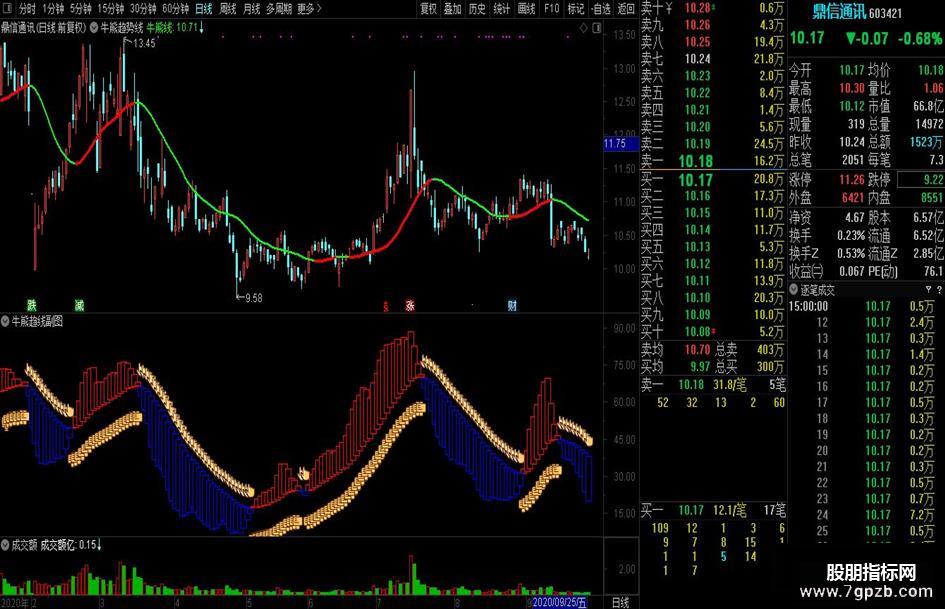Image resolution: width=945 pixels, height=609 pixels.
Task: Click the 跌 marker below the price chart
Action: (31, 305)
